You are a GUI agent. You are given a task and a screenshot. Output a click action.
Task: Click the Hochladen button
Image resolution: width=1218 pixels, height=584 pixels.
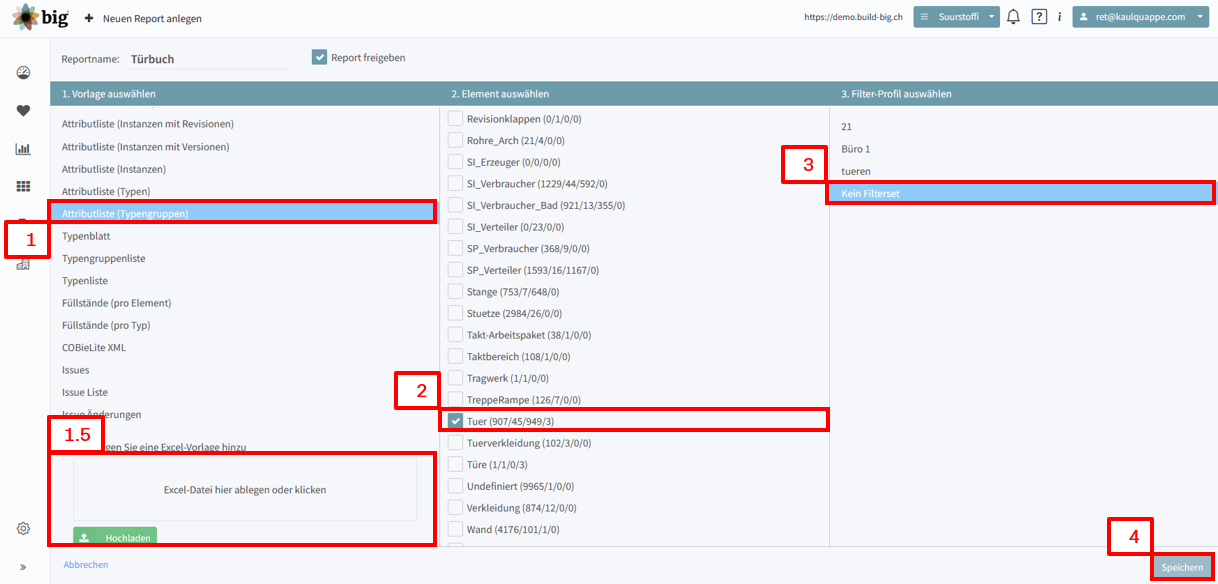tap(115, 537)
